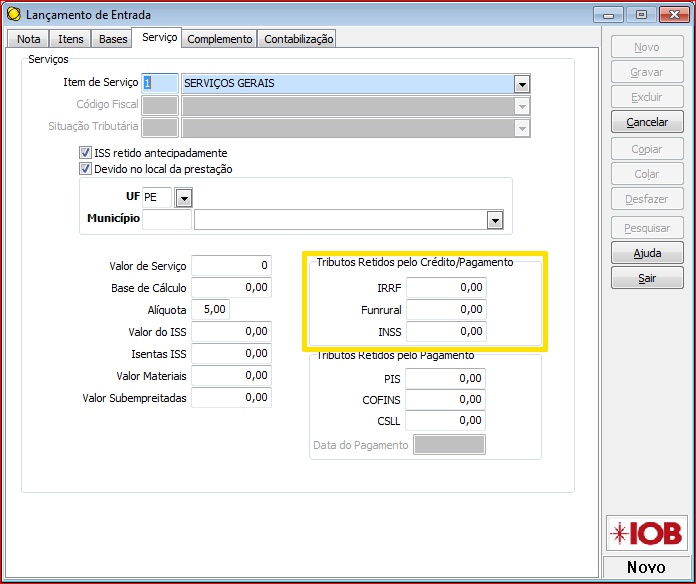The width and height of the screenshot is (696, 584).
Task: Click the IOB logo
Action: (647, 533)
